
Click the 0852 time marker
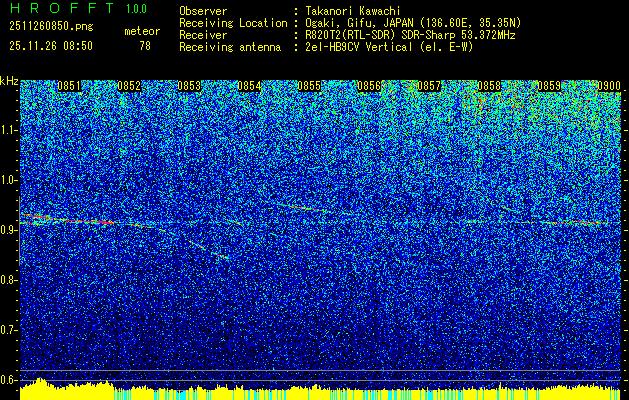click(129, 86)
